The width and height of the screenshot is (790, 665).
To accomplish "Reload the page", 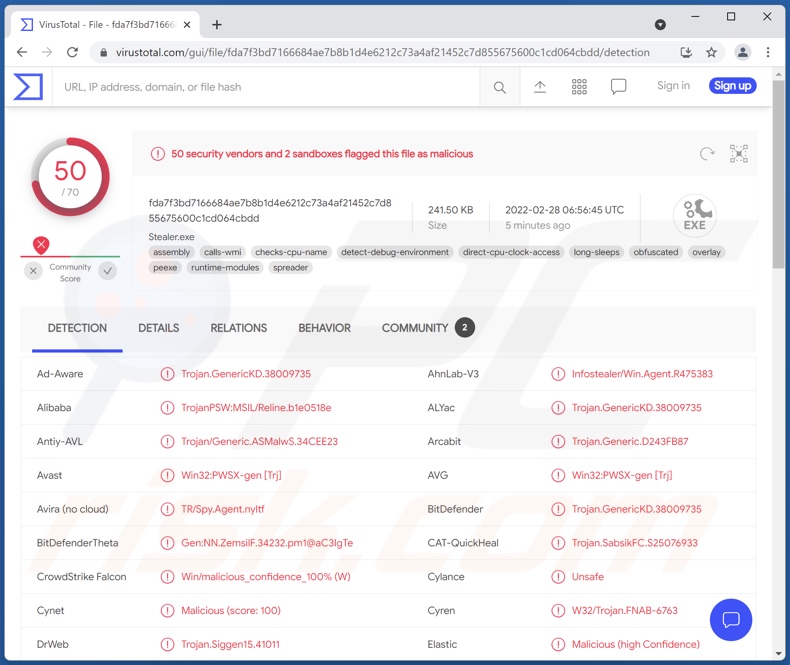I will click(73, 52).
